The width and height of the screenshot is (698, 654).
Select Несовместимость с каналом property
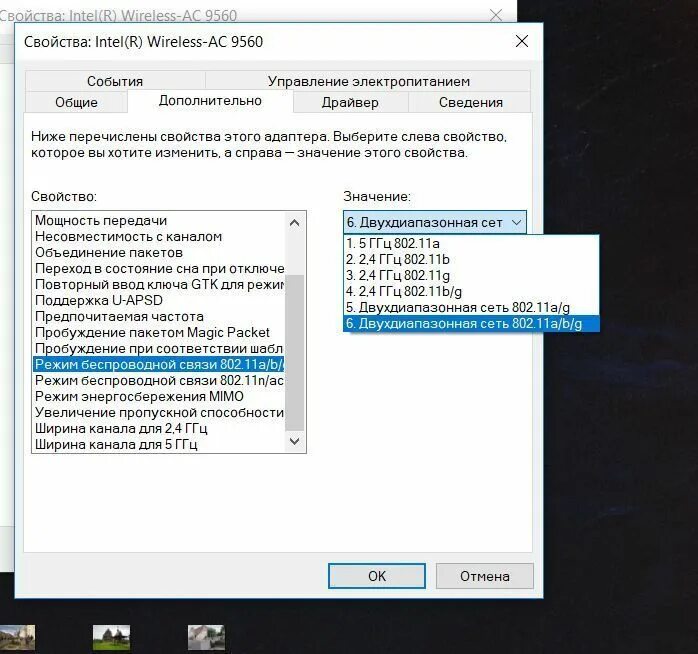click(158, 236)
